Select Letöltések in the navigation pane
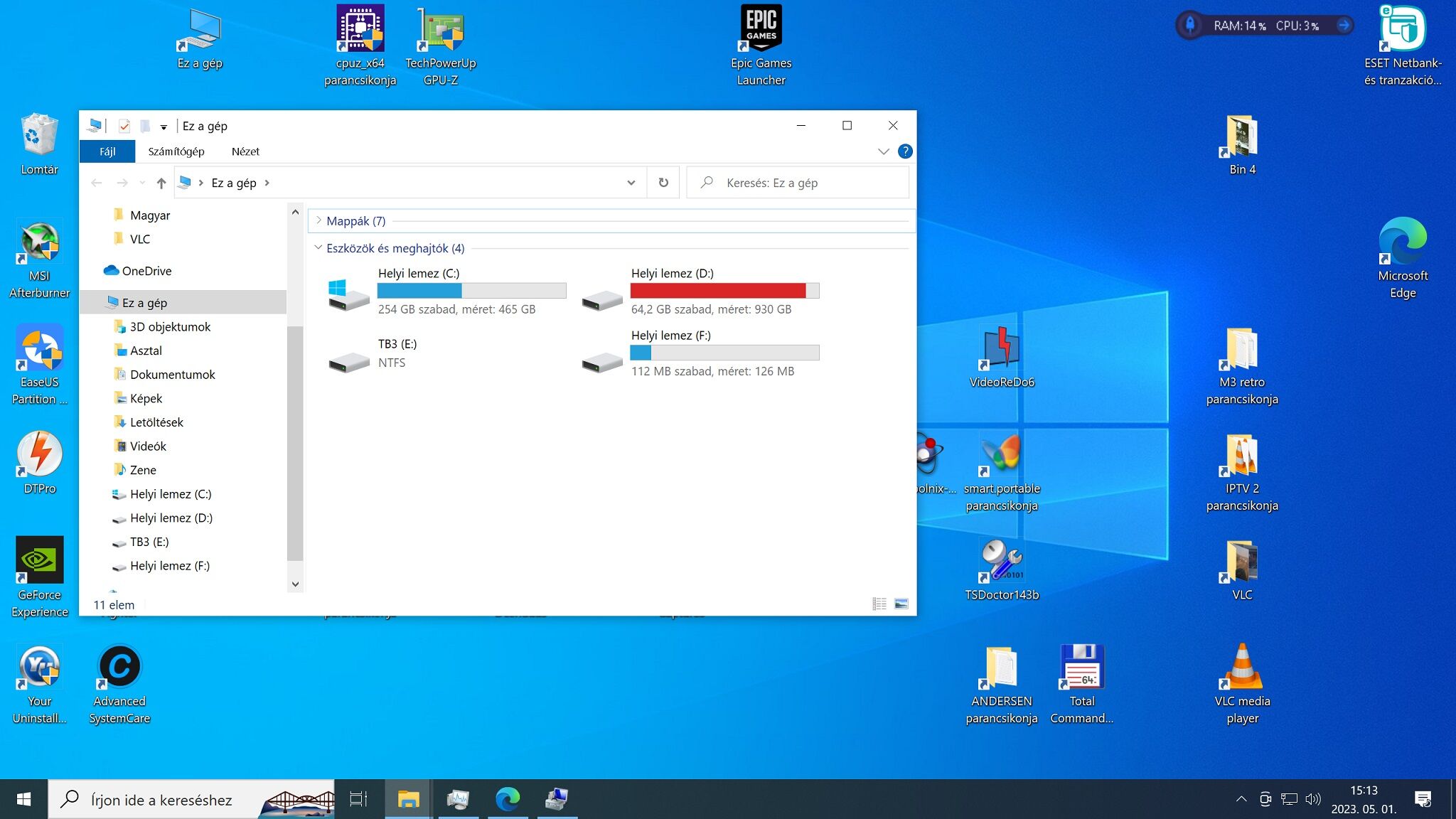This screenshot has height=819, width=1456. (x=156, y=422)
